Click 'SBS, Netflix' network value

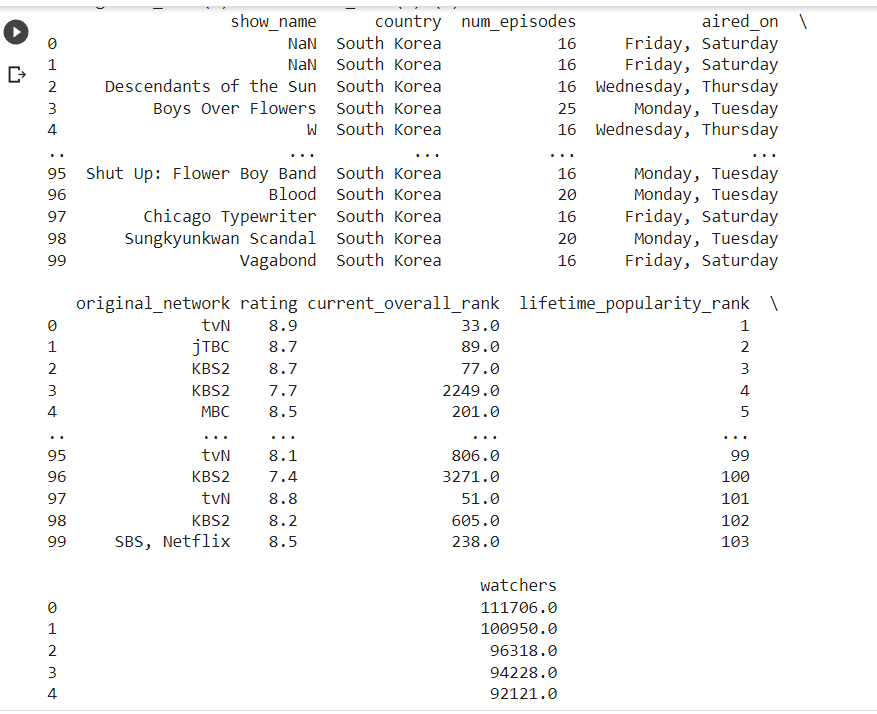point(172,542)
